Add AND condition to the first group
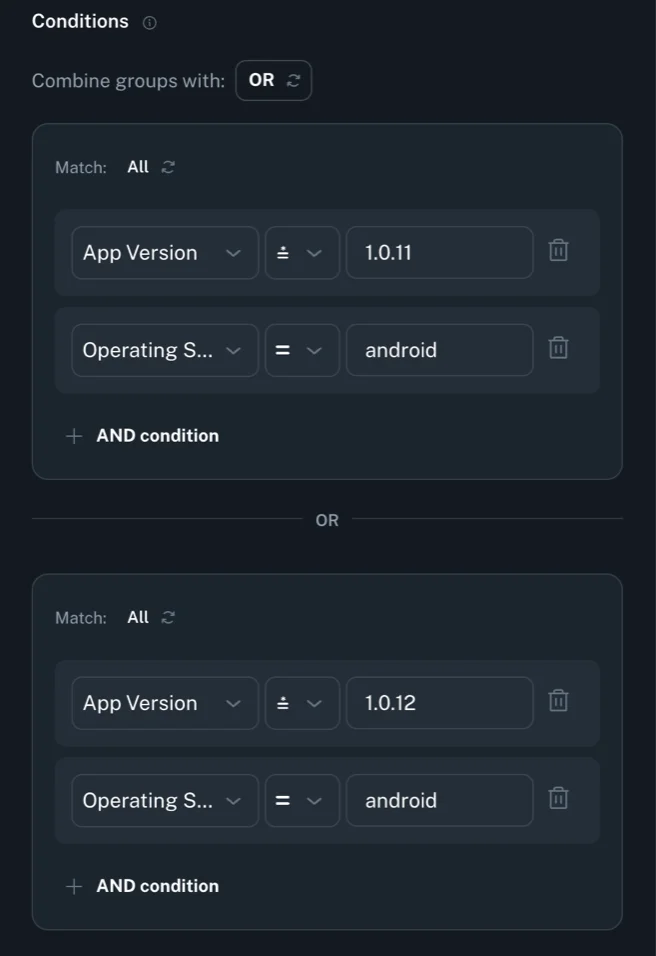 click(157, 436)
